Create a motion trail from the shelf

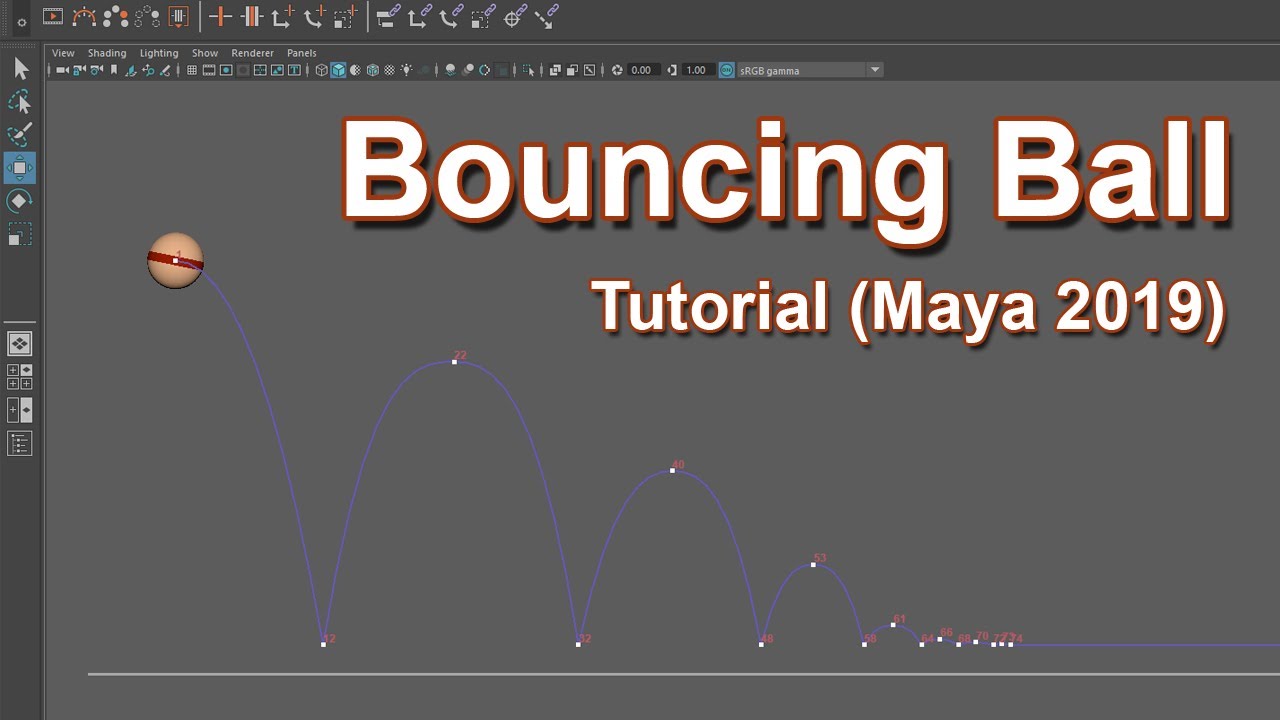[84, 16]
